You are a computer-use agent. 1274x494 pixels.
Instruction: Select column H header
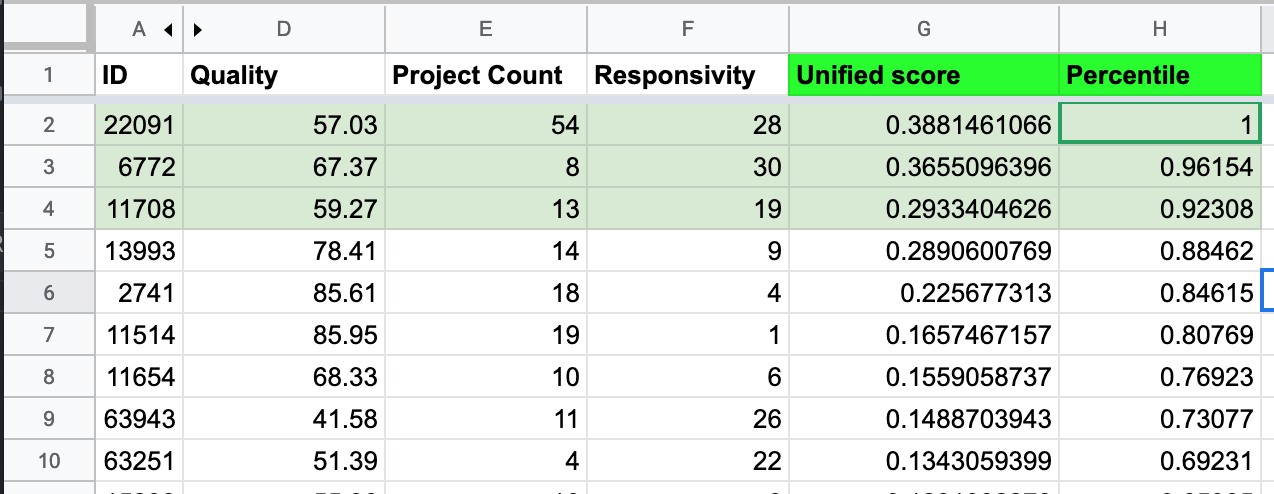[1159, 30]
